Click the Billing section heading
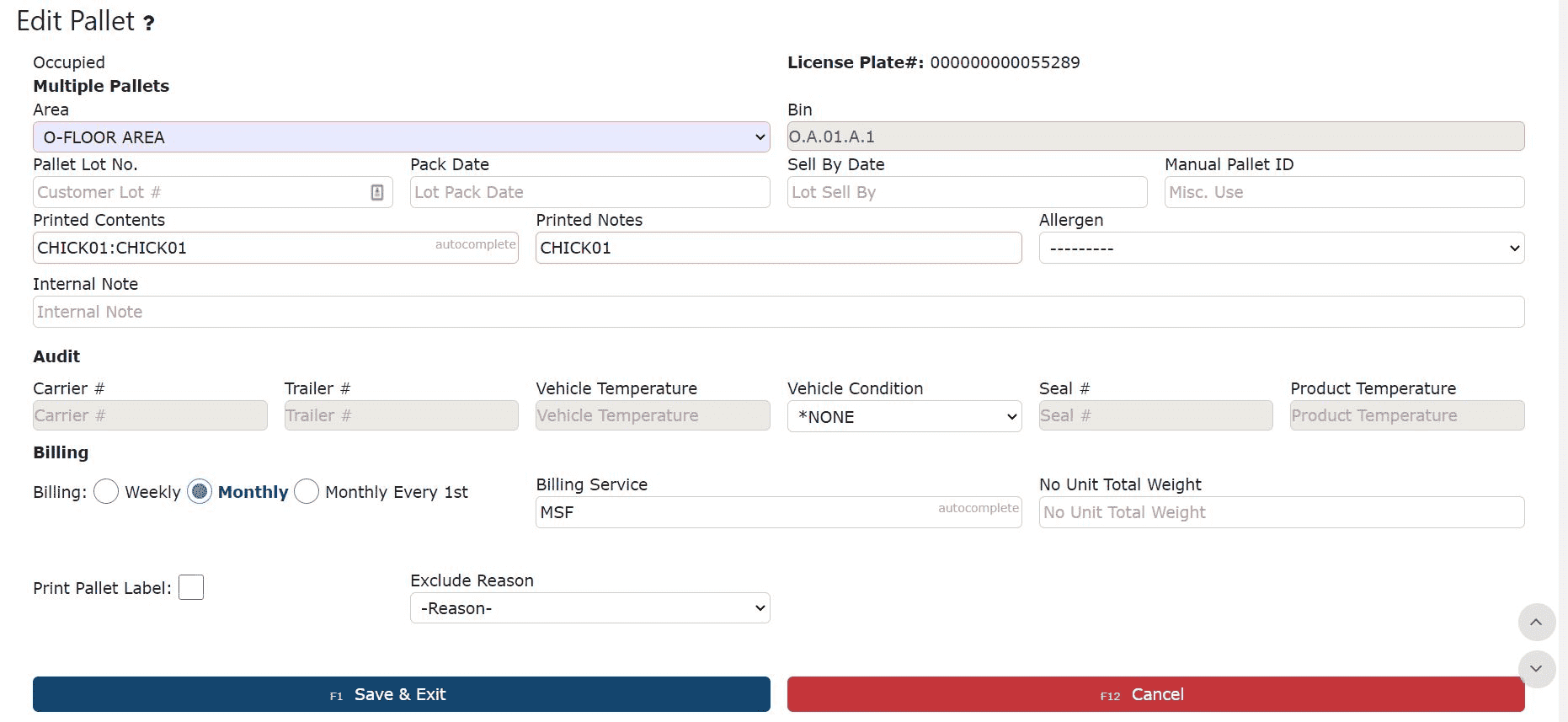The image size is (1568, 722). click(x=61, y=452)
